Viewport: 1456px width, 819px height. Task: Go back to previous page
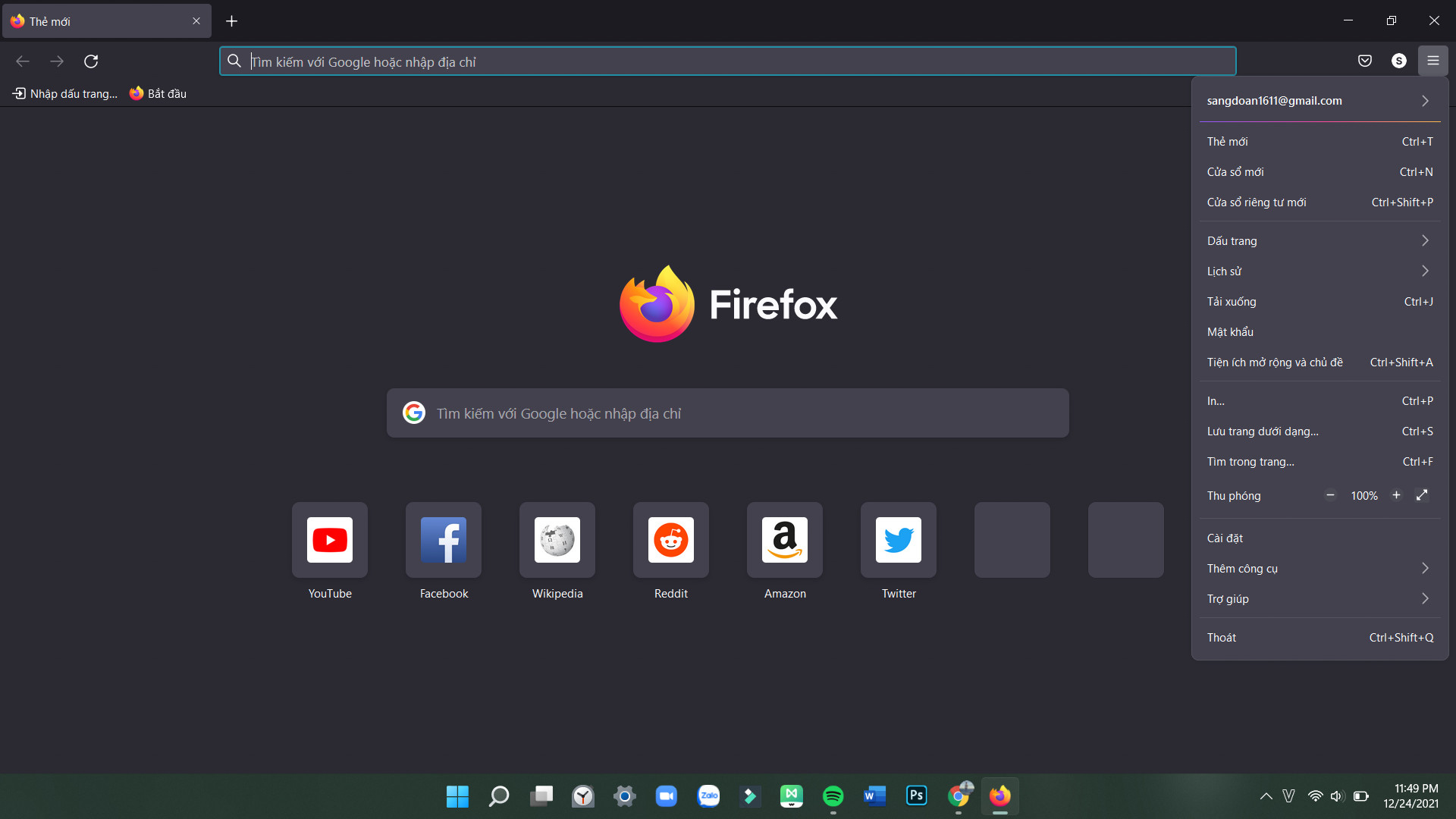(x=23, y=61)
